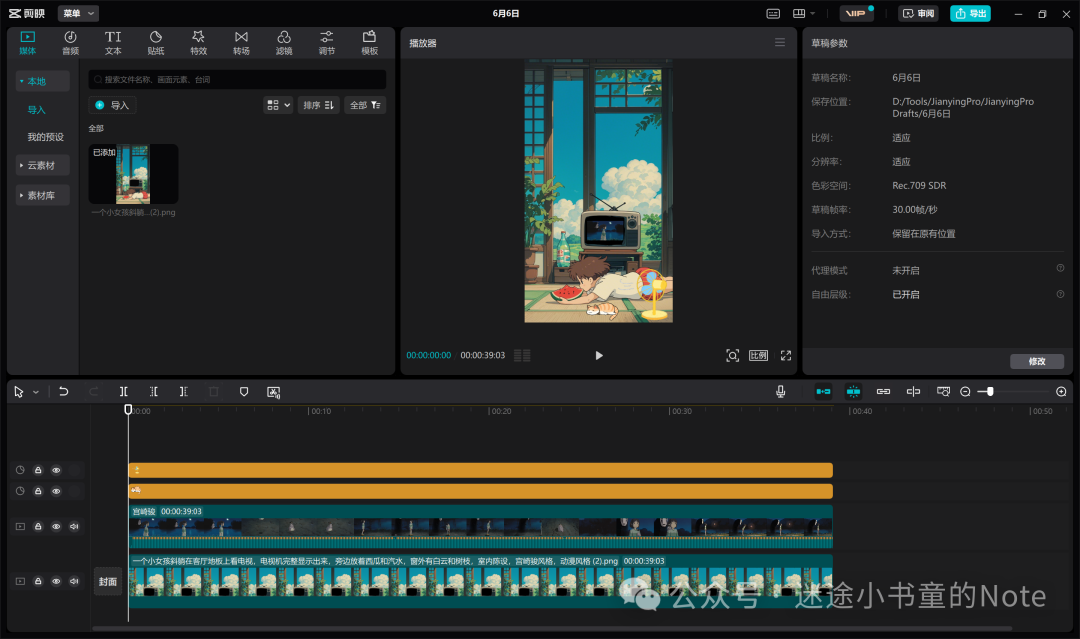1080x639 pixels.
Task: Click the 审阅 review button
Action: tap(918, 13)
